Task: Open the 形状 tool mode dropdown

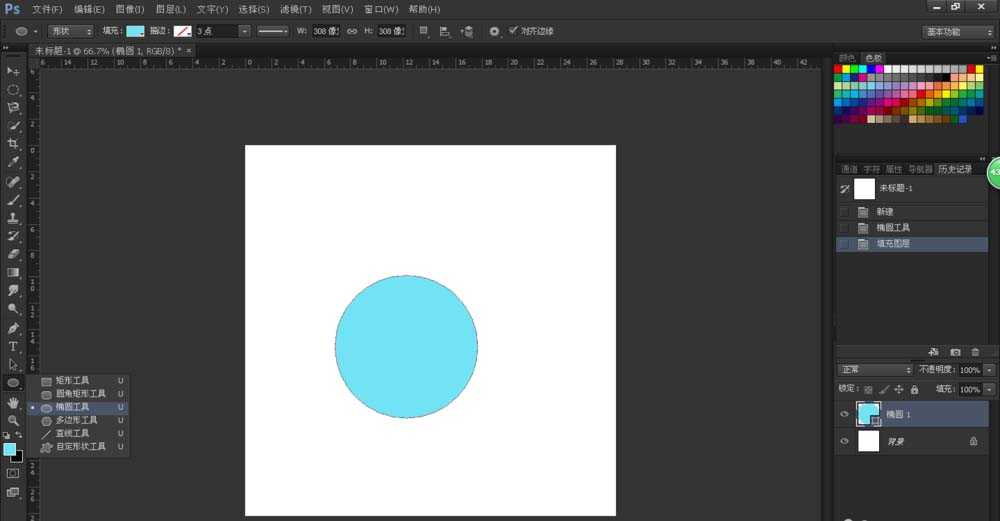Action: pos(70,31)
